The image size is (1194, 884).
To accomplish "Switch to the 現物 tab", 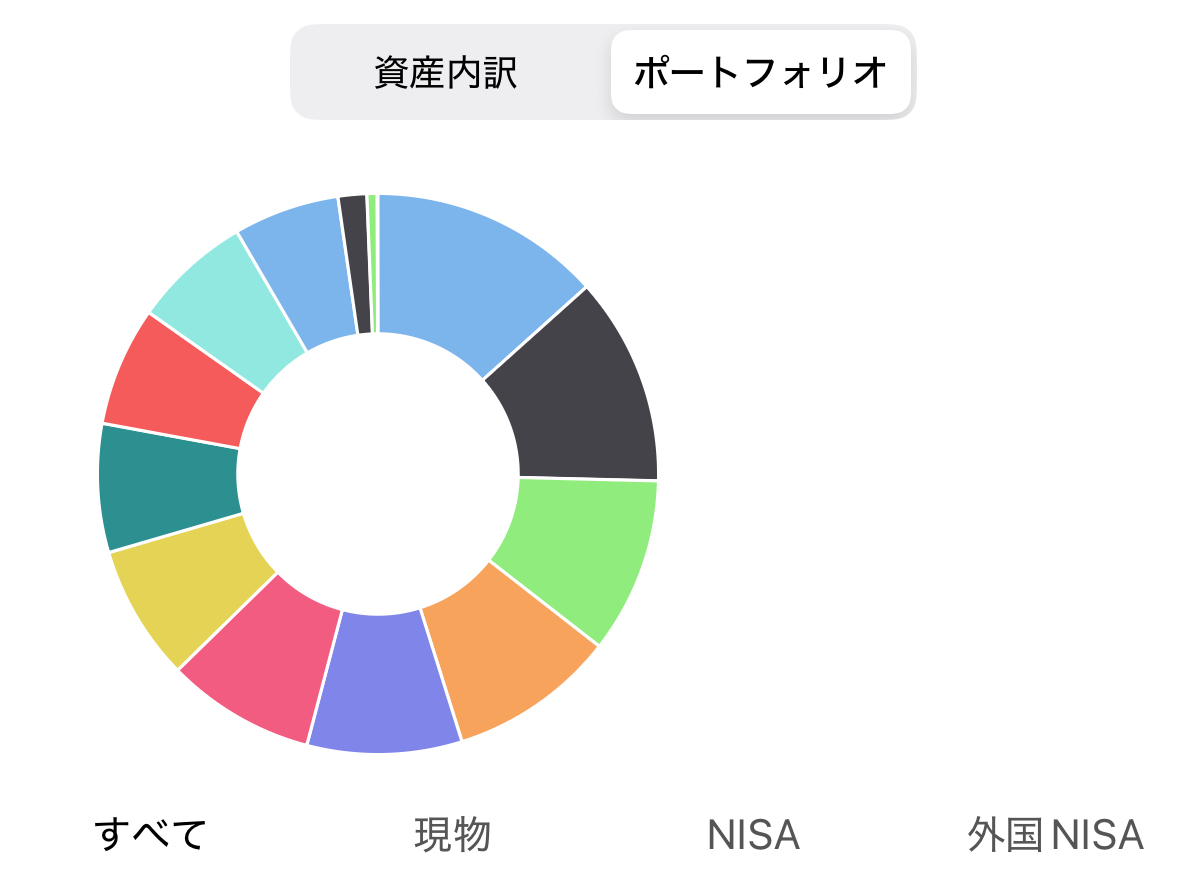I will 453,834.
